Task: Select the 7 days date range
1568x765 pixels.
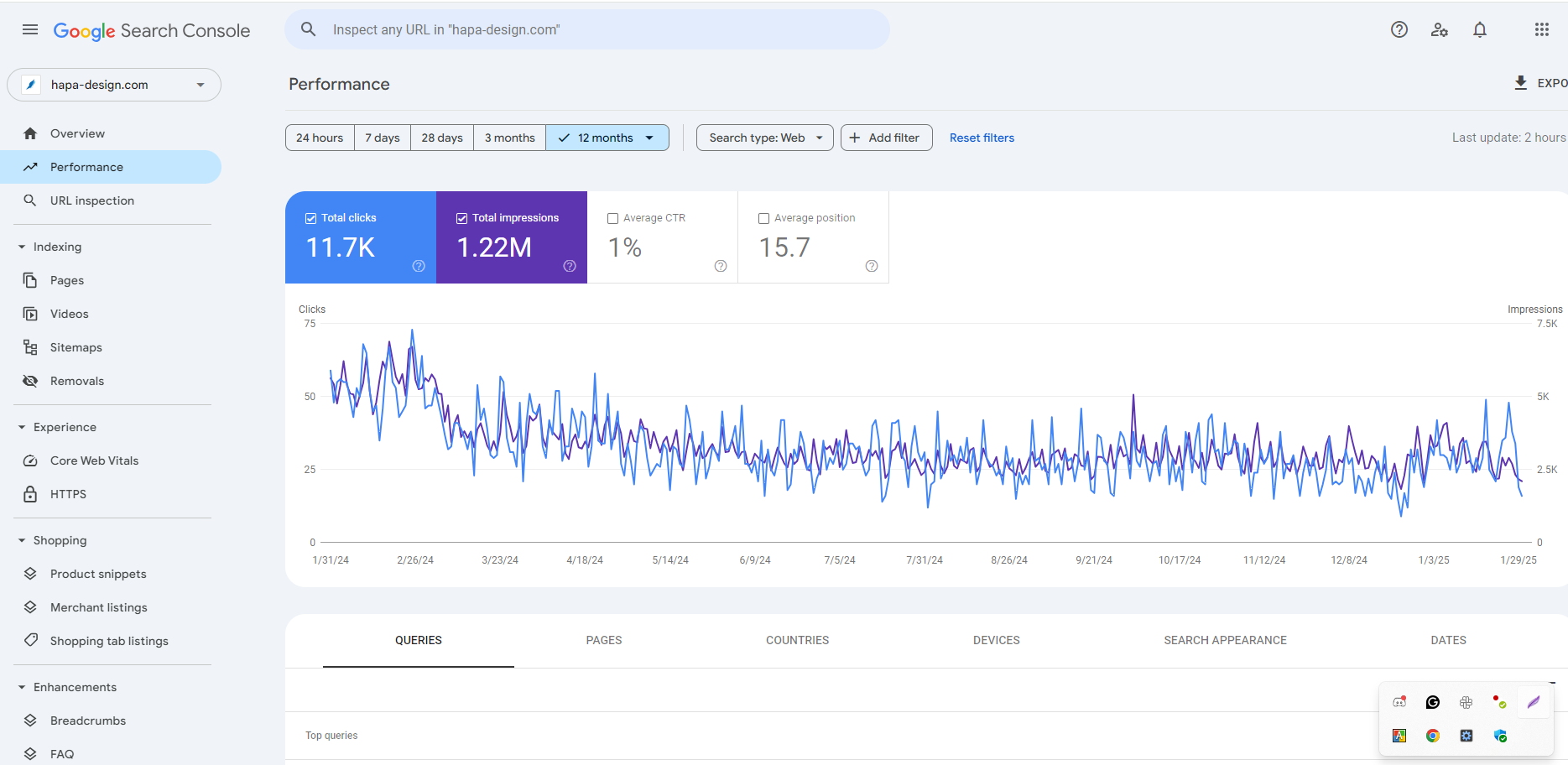Action: pos(383,138)
